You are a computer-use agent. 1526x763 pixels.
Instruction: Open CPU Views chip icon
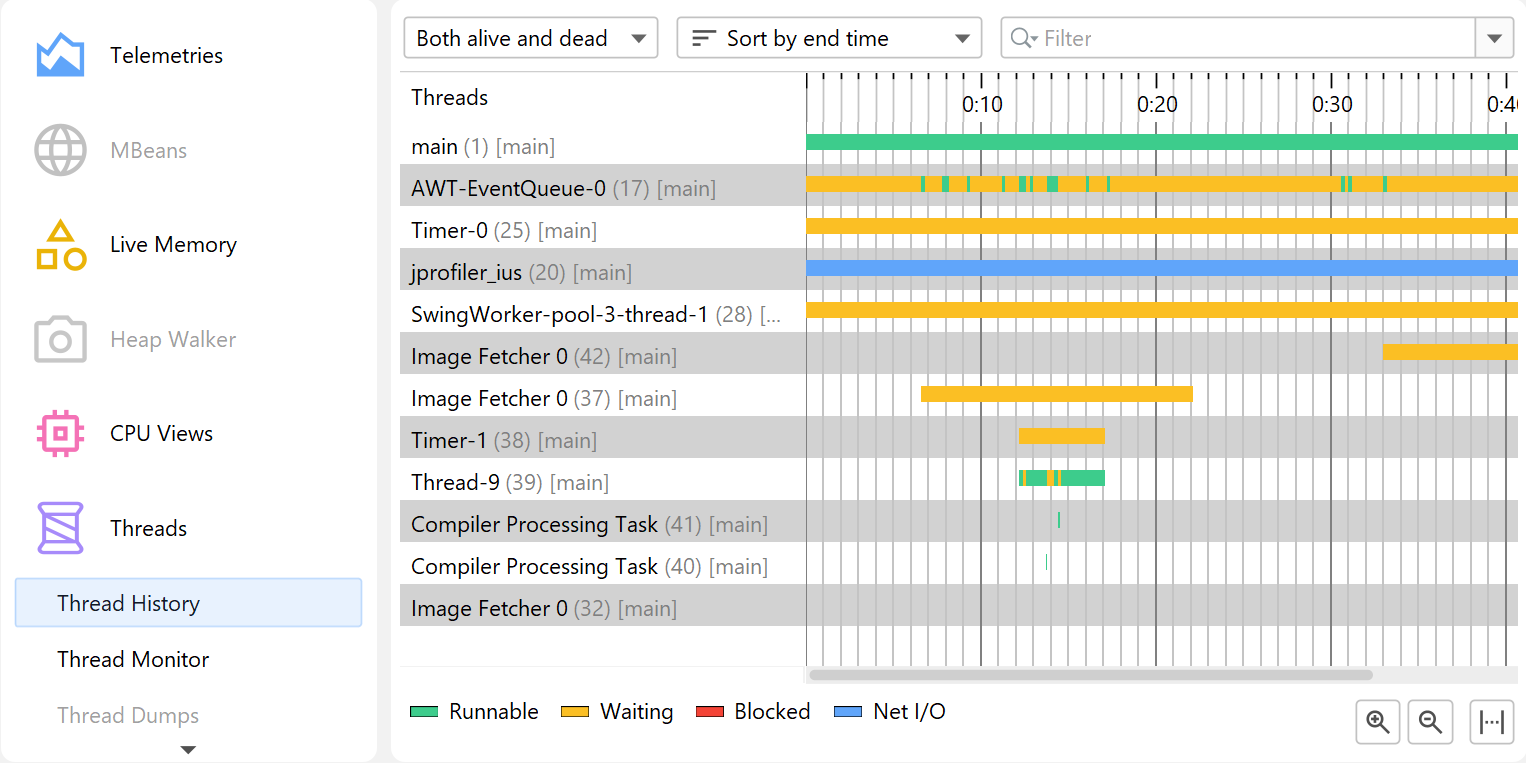pos(60,434)
